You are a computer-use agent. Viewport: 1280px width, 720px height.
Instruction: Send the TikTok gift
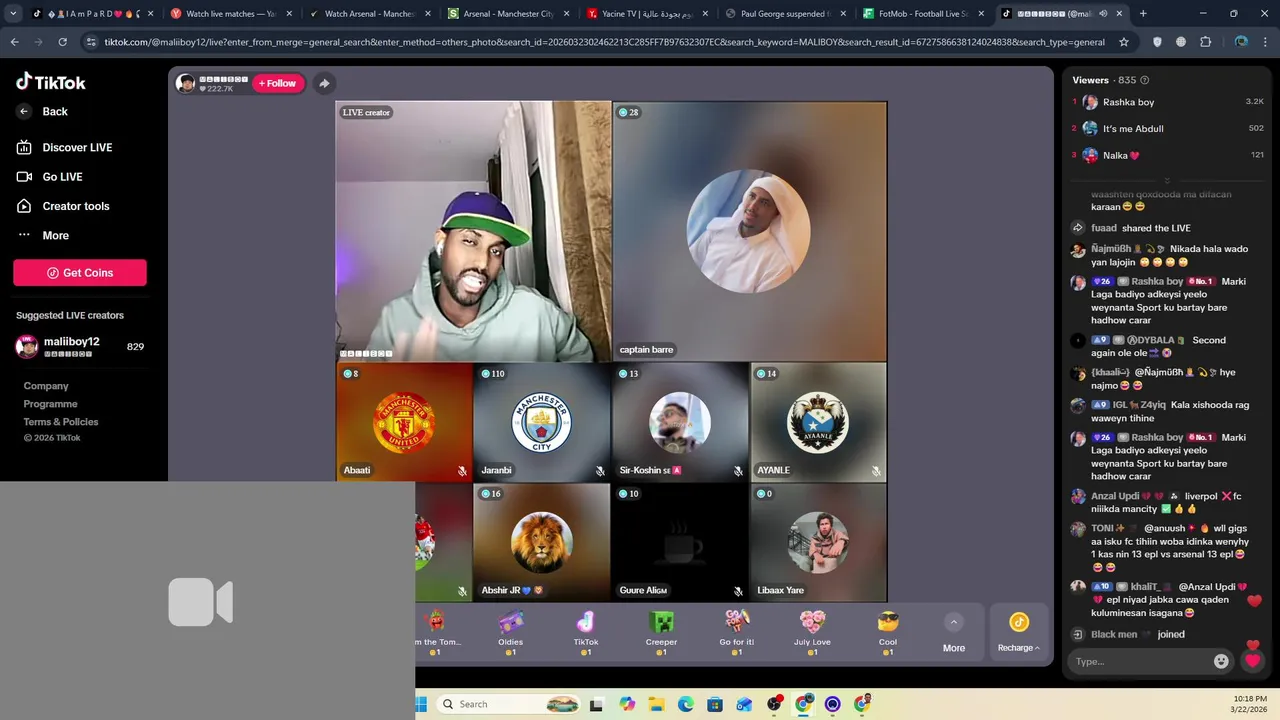click(586, 632)
